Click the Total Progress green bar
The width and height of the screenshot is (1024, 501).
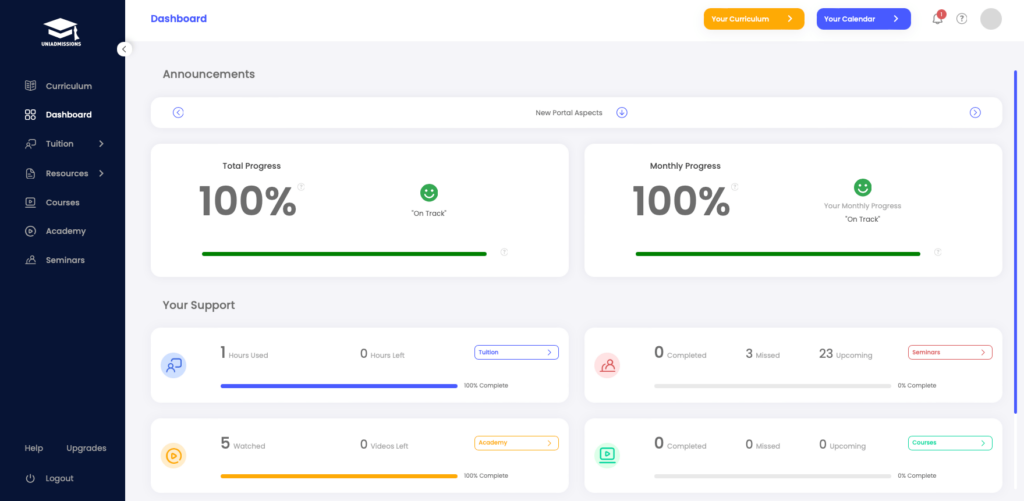[x=344, y=254]
